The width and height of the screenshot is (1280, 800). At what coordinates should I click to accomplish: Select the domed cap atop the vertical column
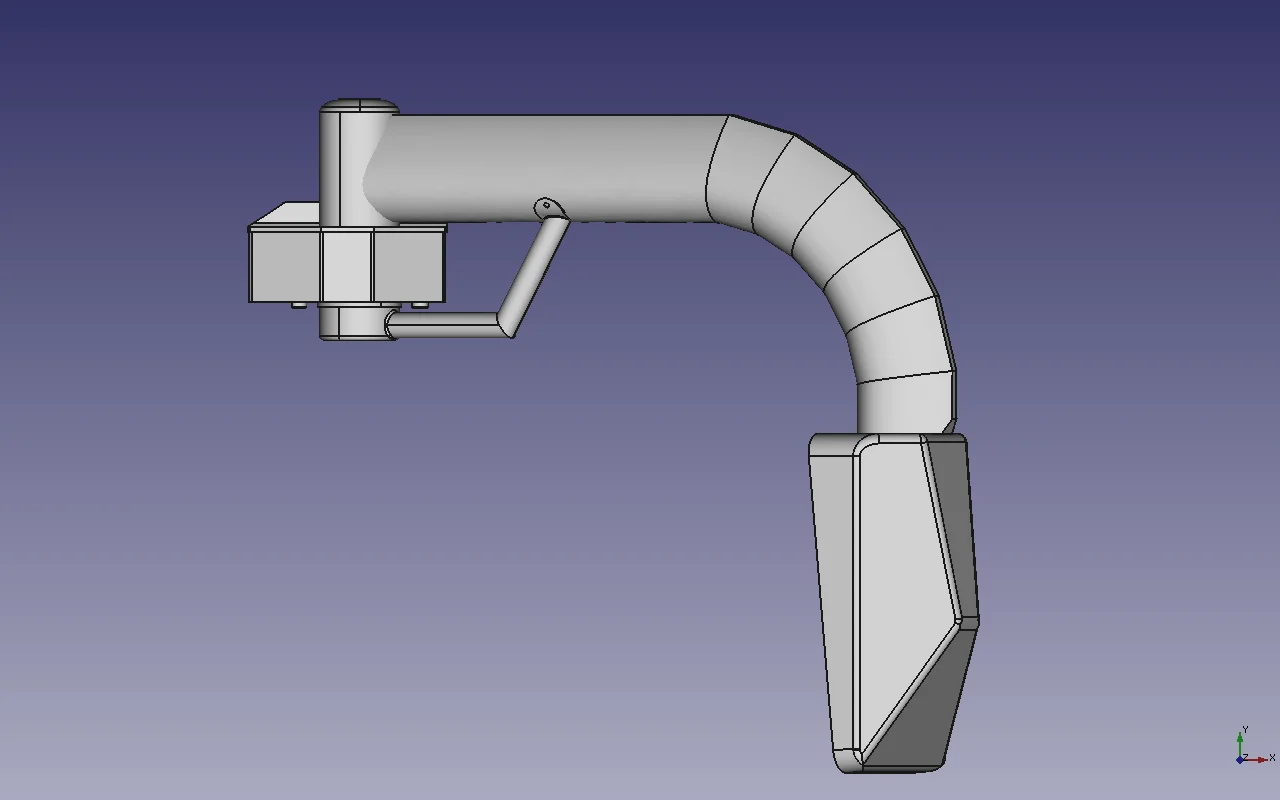click(x=358, y=105)
